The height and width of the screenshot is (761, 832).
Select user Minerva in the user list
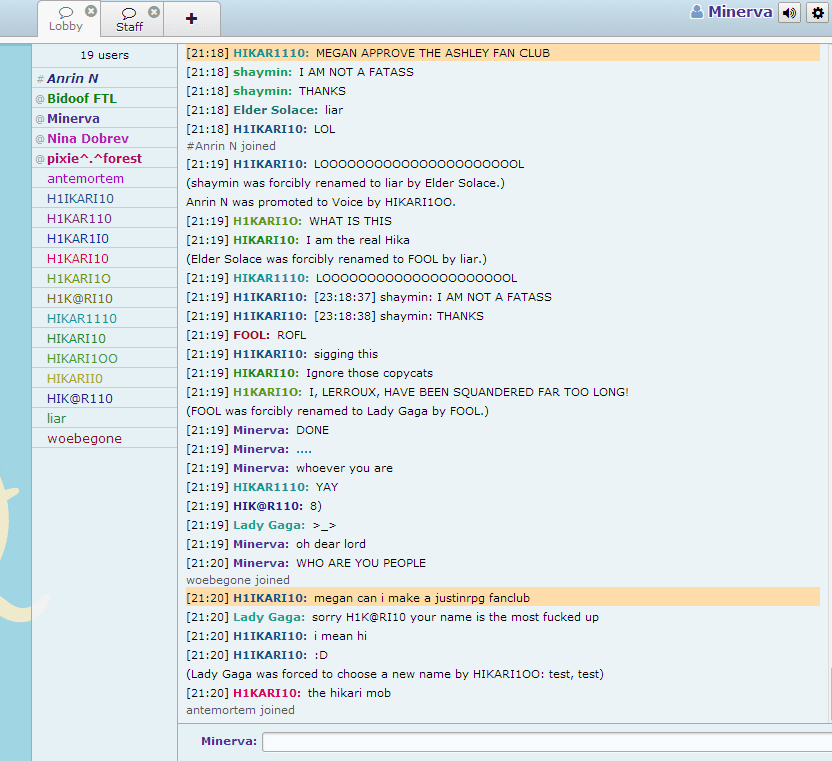click(105, 118)
